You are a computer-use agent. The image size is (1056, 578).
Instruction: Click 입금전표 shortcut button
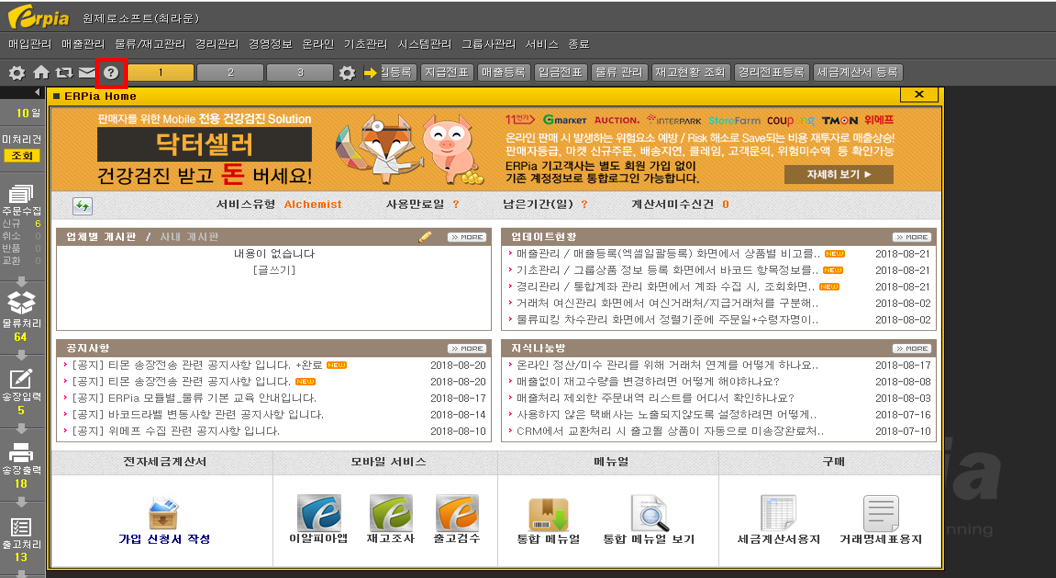tap(560, 72)
